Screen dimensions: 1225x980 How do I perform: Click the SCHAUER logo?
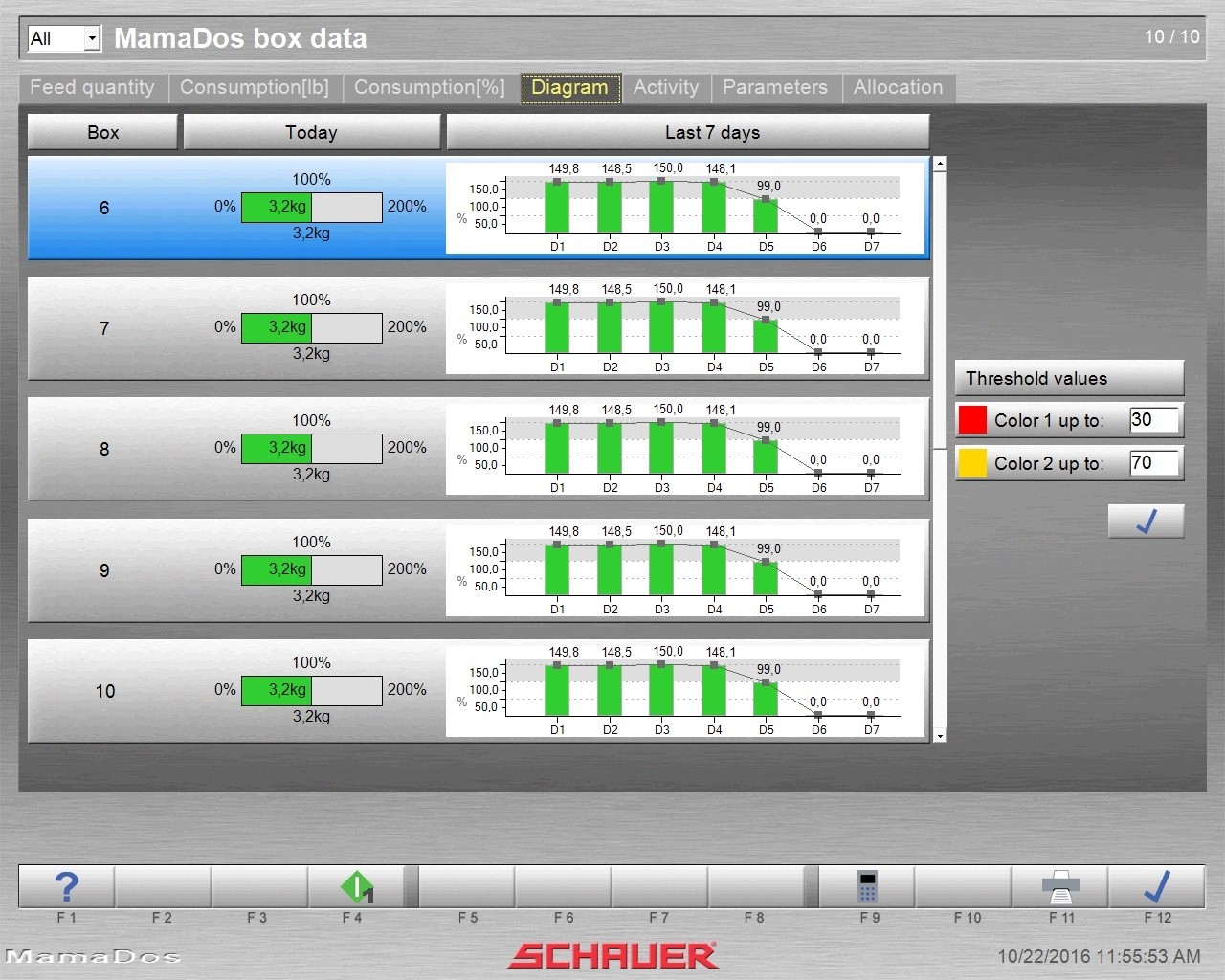(x=612, y=955)
